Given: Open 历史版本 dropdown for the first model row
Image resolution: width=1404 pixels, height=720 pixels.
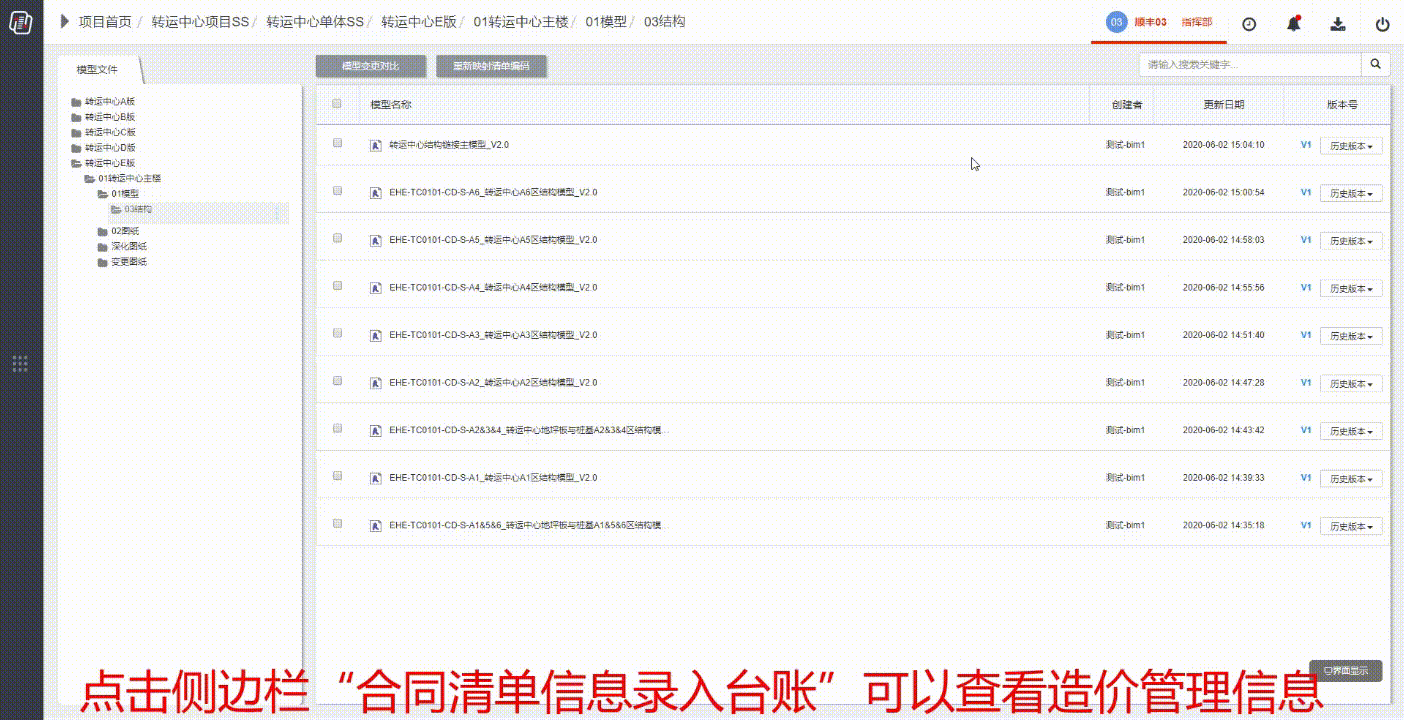Looking at the screenshot, I should pyautogui.click(x=1350, y=146).
